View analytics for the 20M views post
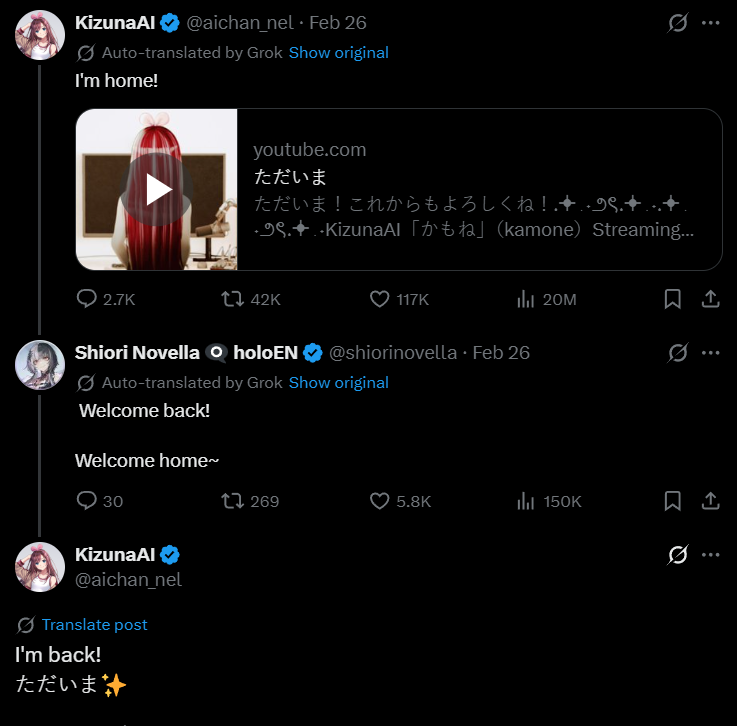The width and height of the screenshot is (737, 726). (525, 299)
